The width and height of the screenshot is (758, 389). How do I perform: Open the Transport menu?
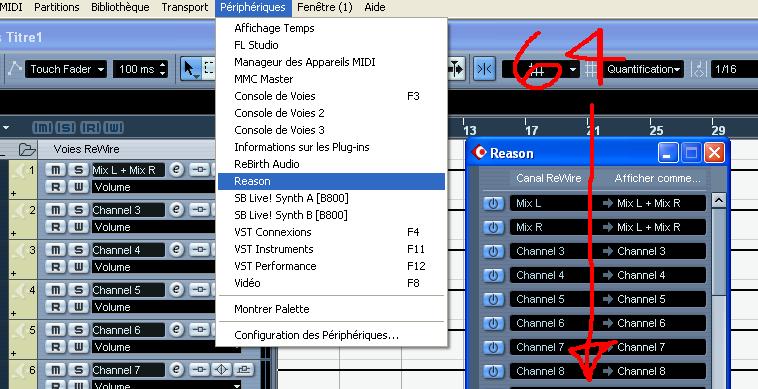coord(185,7)
